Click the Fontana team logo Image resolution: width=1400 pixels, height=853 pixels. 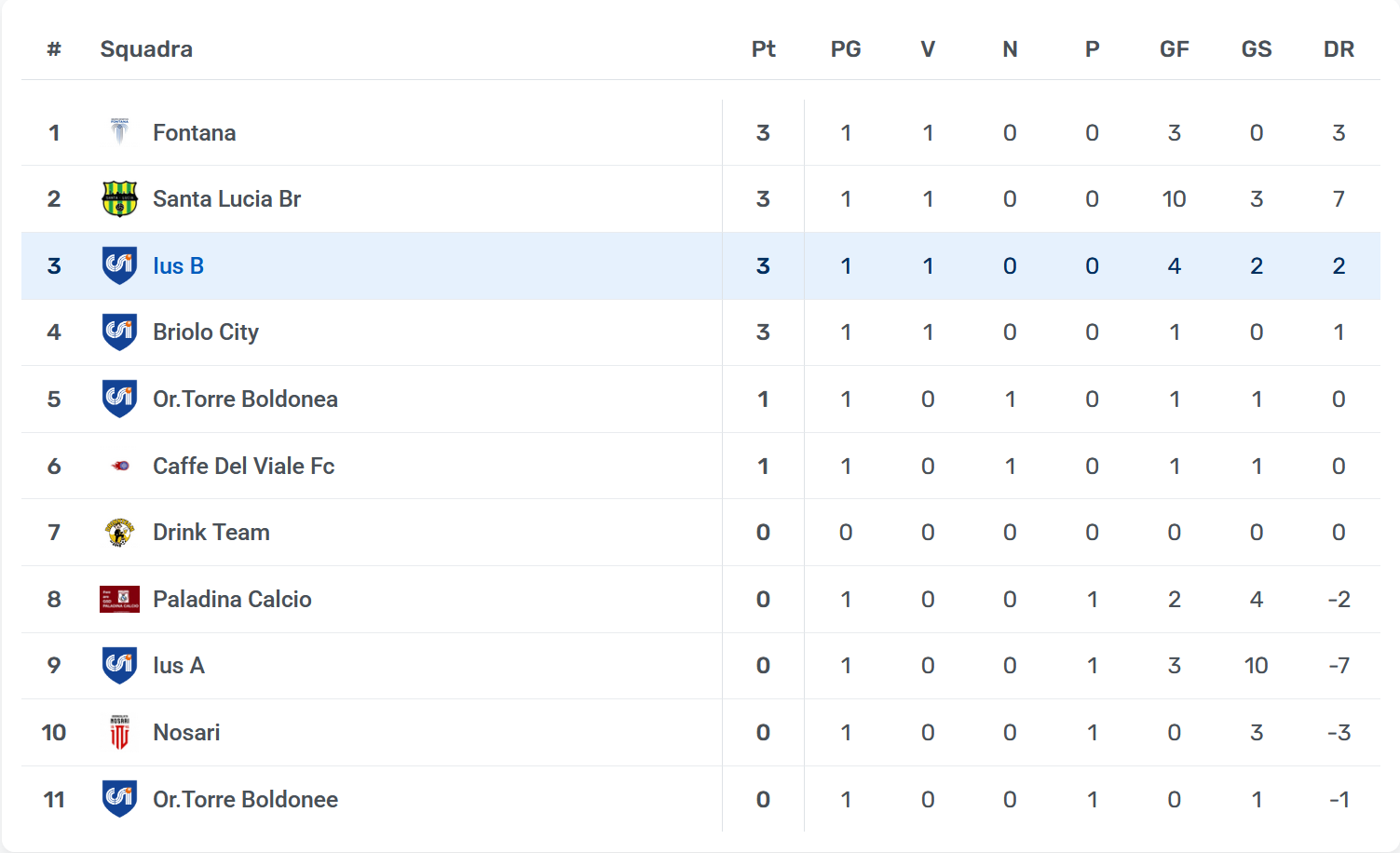pos(119,132)
